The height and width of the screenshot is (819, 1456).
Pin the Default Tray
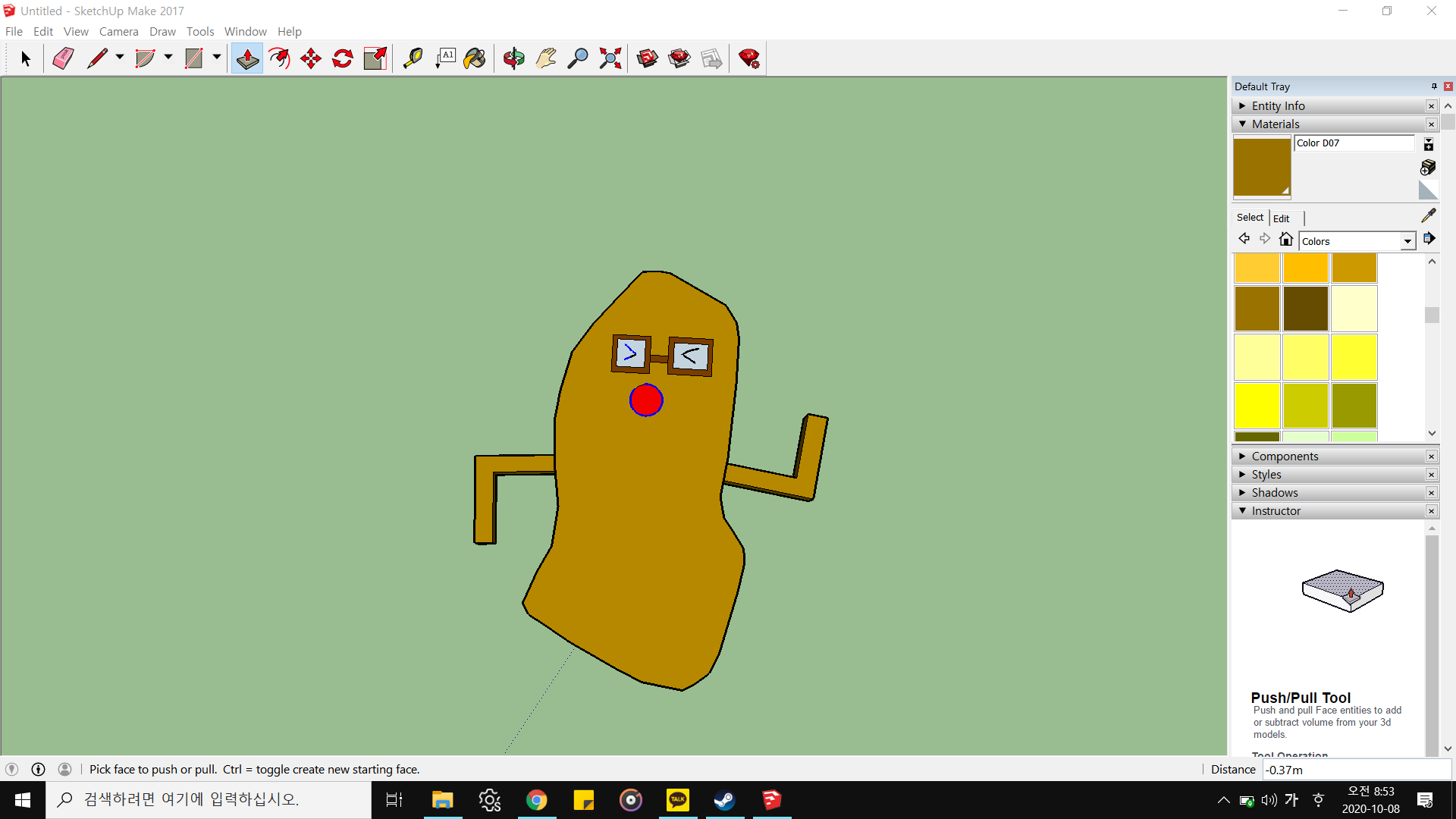[1434, 86]
